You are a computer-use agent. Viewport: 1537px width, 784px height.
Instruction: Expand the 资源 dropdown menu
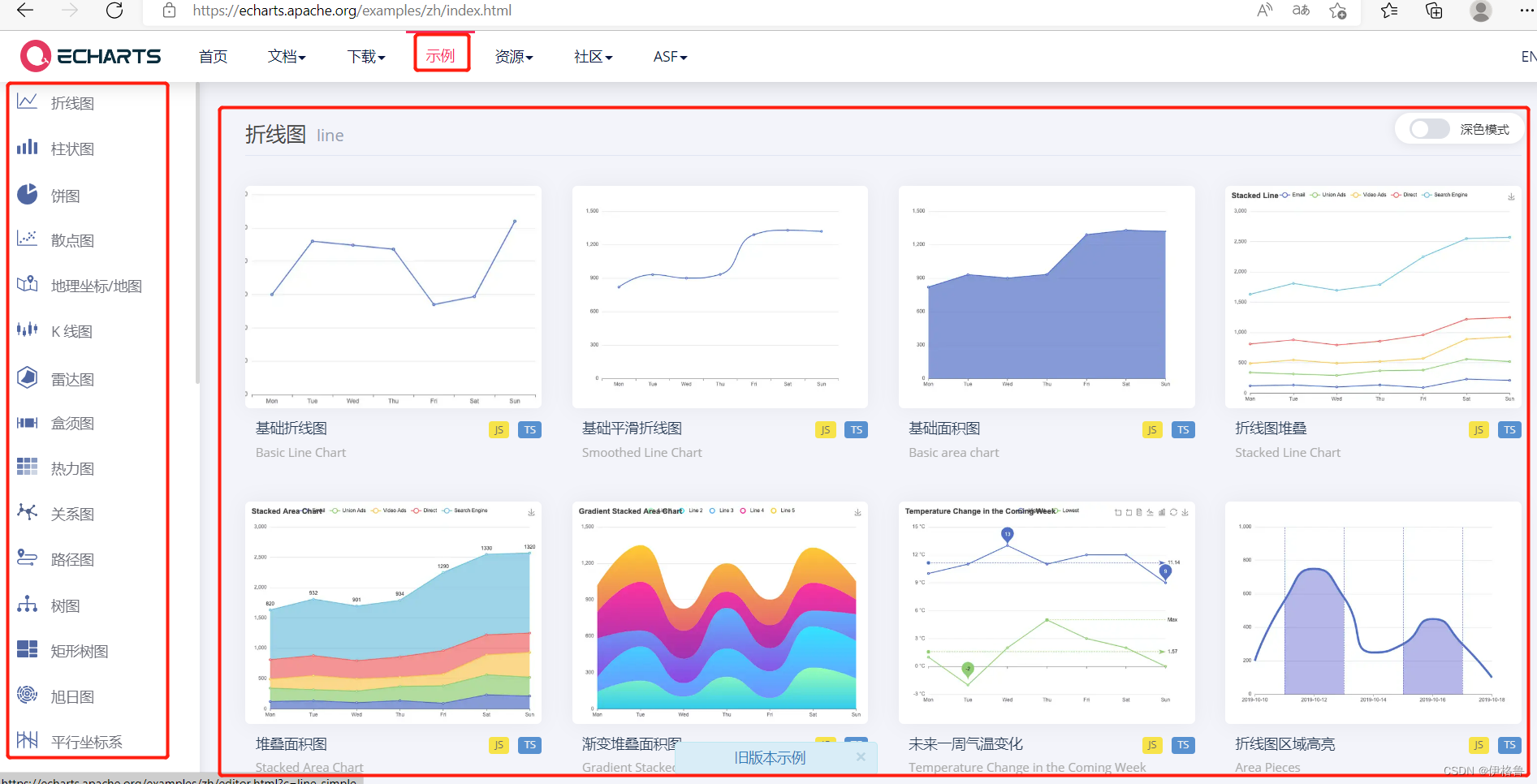click(x=514, y=56)
